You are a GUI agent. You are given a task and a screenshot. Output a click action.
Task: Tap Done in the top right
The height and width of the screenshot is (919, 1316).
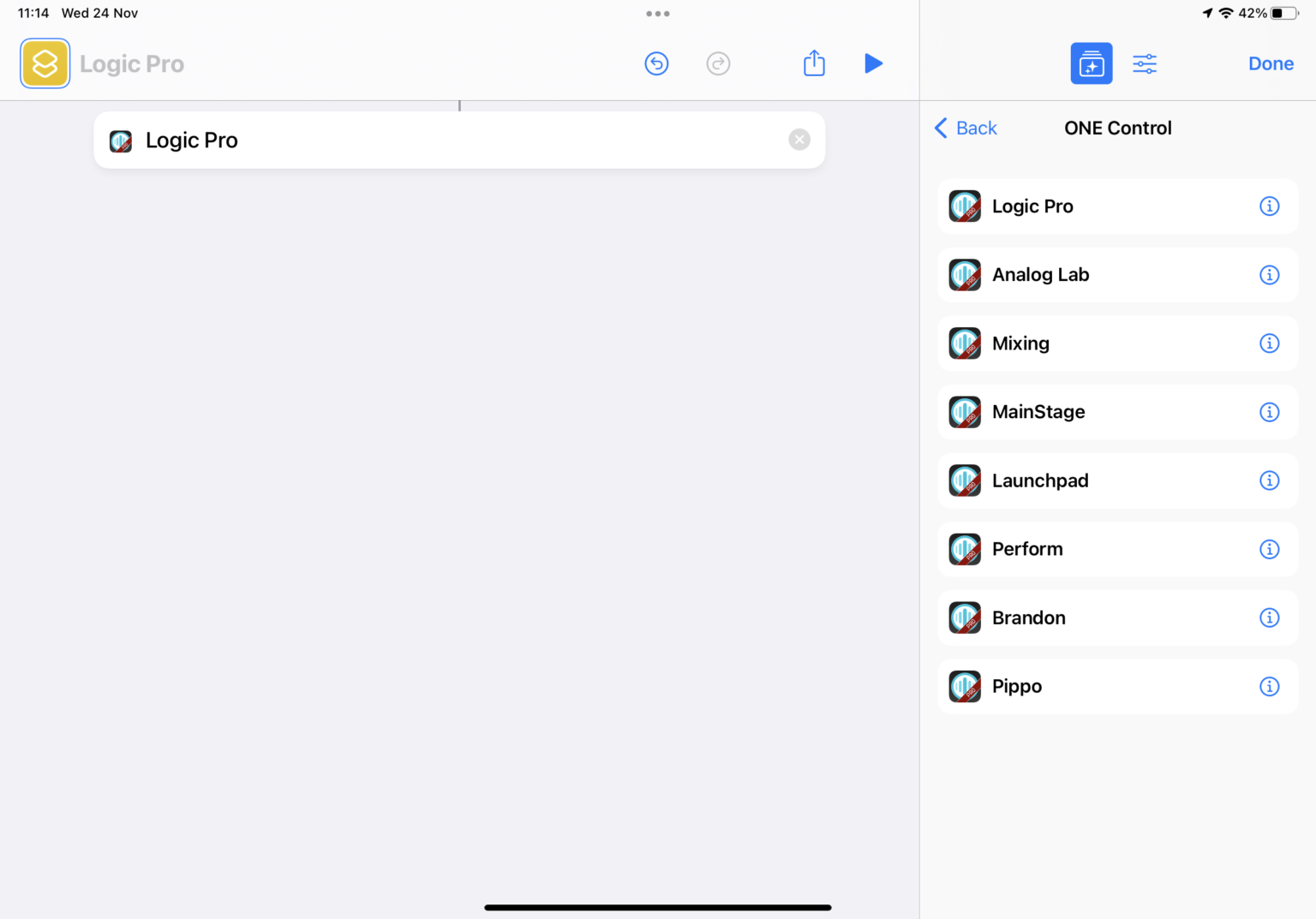(x=1271, y=63)
